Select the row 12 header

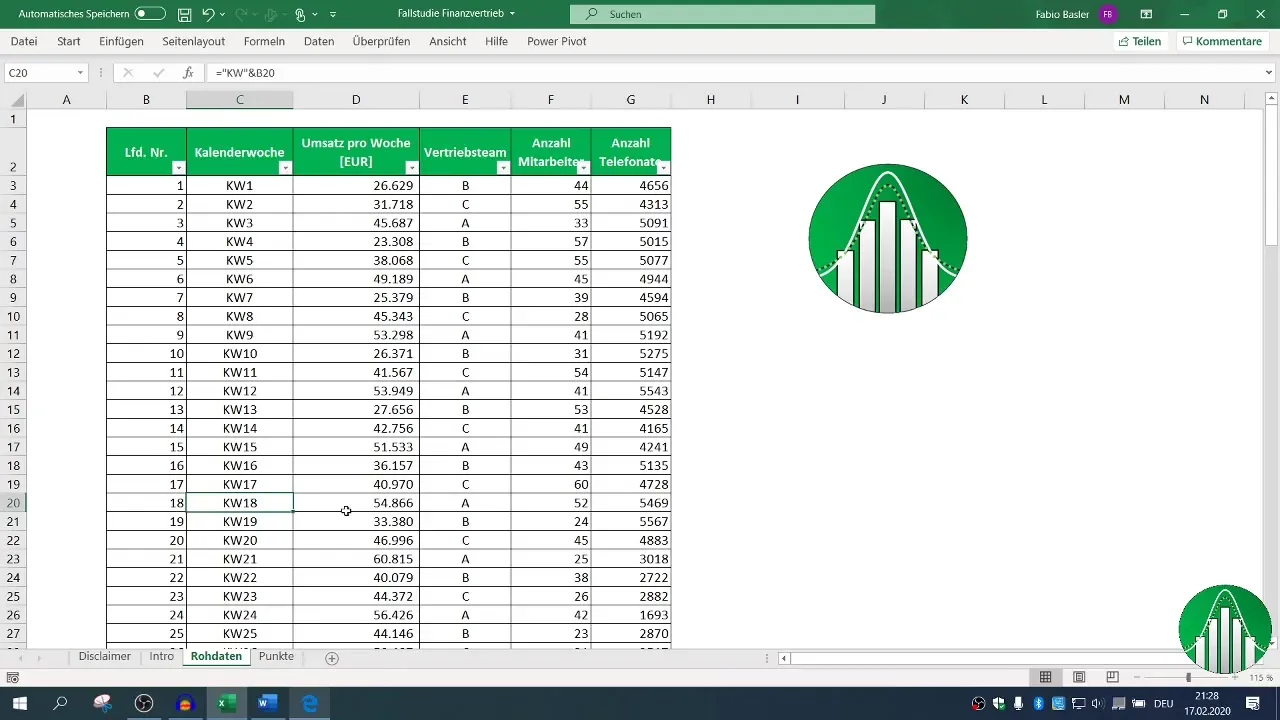click(x=13, y=354)
